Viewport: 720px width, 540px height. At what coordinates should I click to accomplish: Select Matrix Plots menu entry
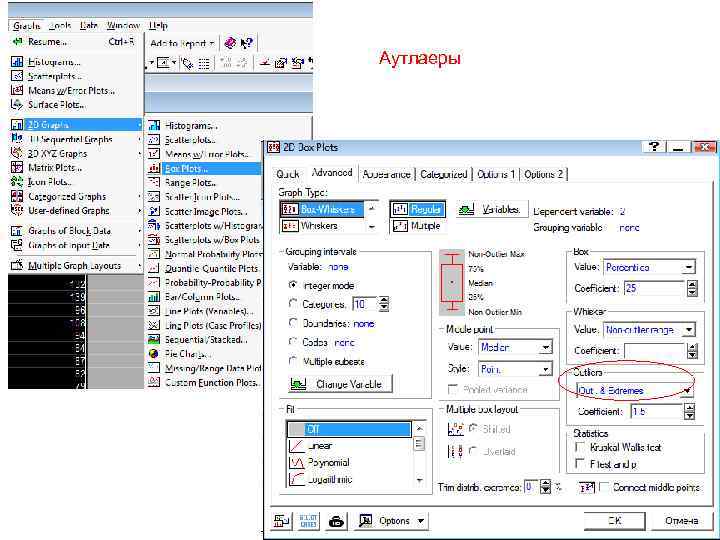(x=54, y=168)
